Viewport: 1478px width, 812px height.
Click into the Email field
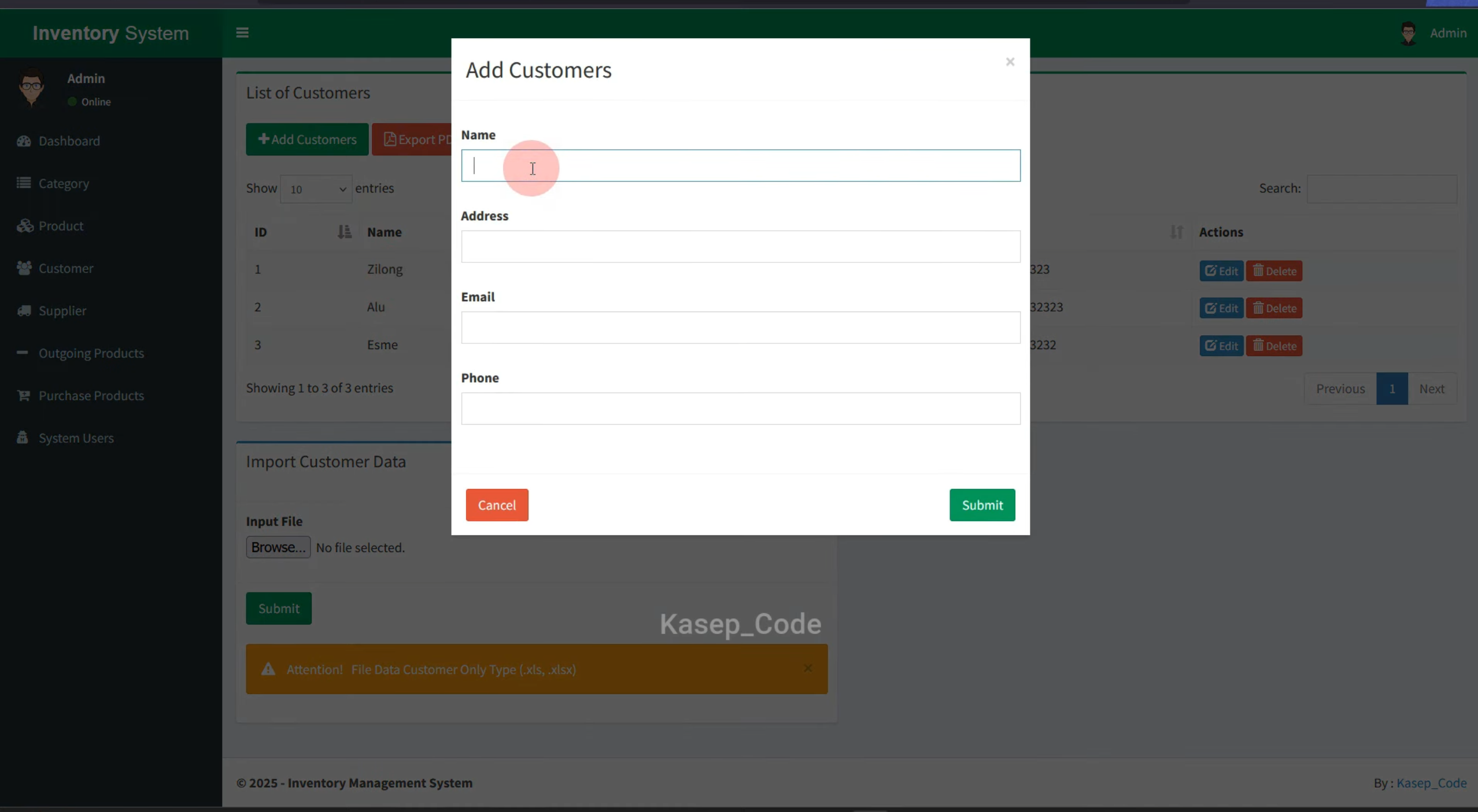point(741,328)
